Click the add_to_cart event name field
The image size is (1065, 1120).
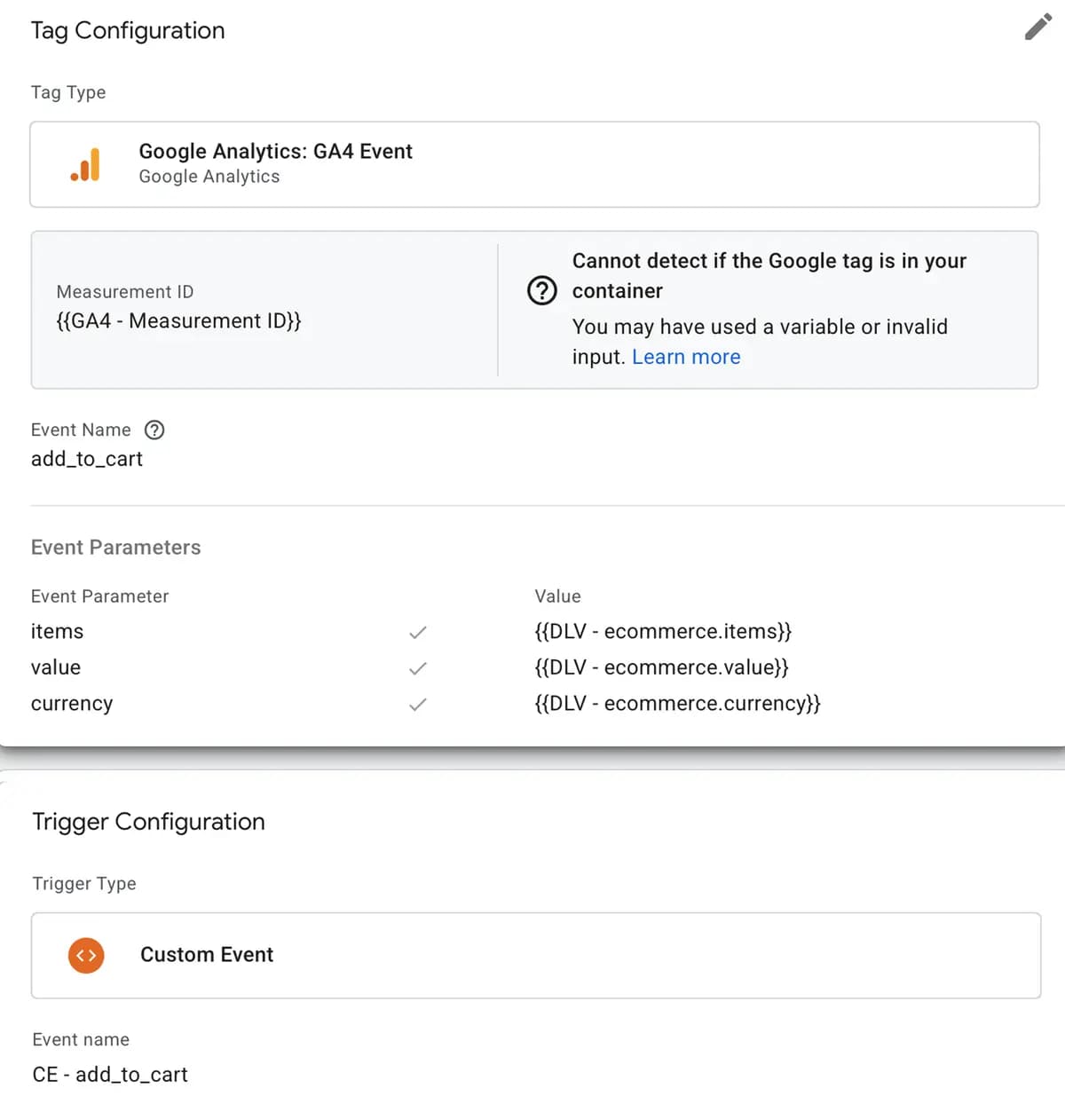point(87,459)
